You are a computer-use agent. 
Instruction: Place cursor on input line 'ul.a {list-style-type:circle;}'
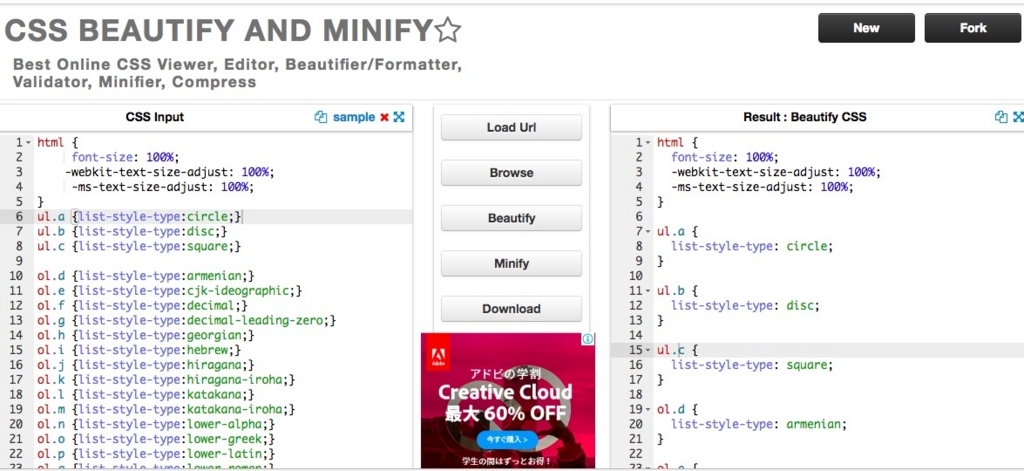click(139, 217)
